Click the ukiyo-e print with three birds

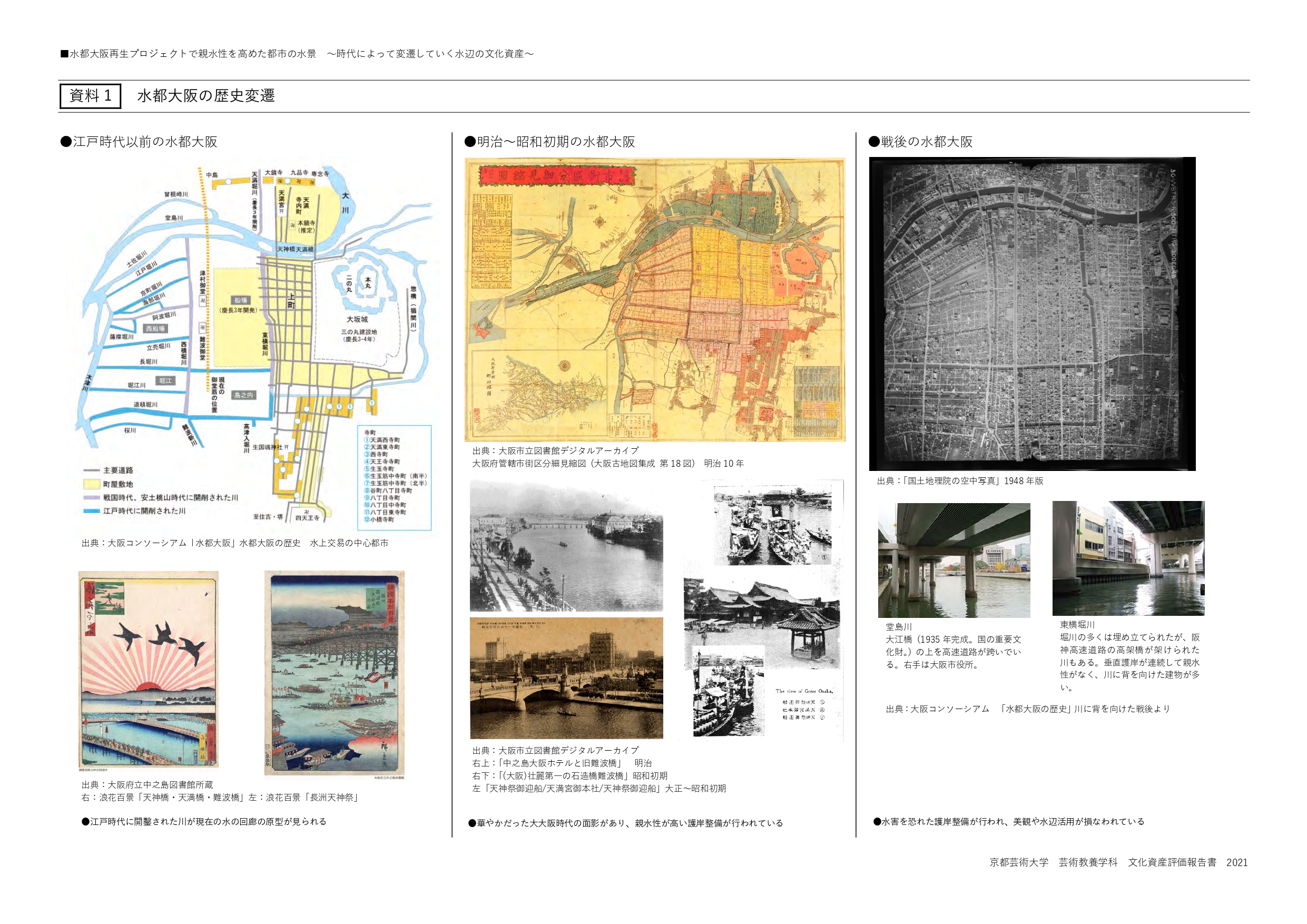point(149,670)
